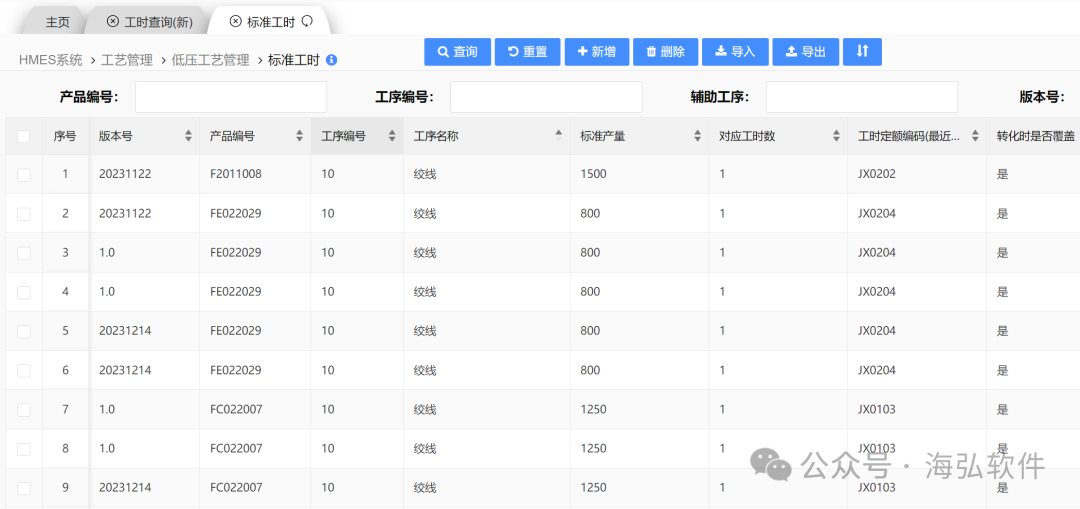
Task: Click JX0204 in row 6
Action: (877, 370)
